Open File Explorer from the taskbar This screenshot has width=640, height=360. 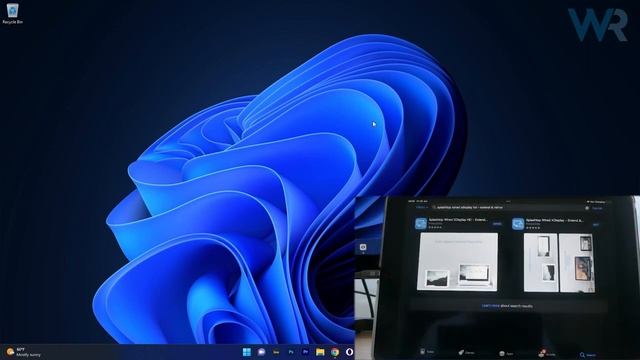[320, 352]
